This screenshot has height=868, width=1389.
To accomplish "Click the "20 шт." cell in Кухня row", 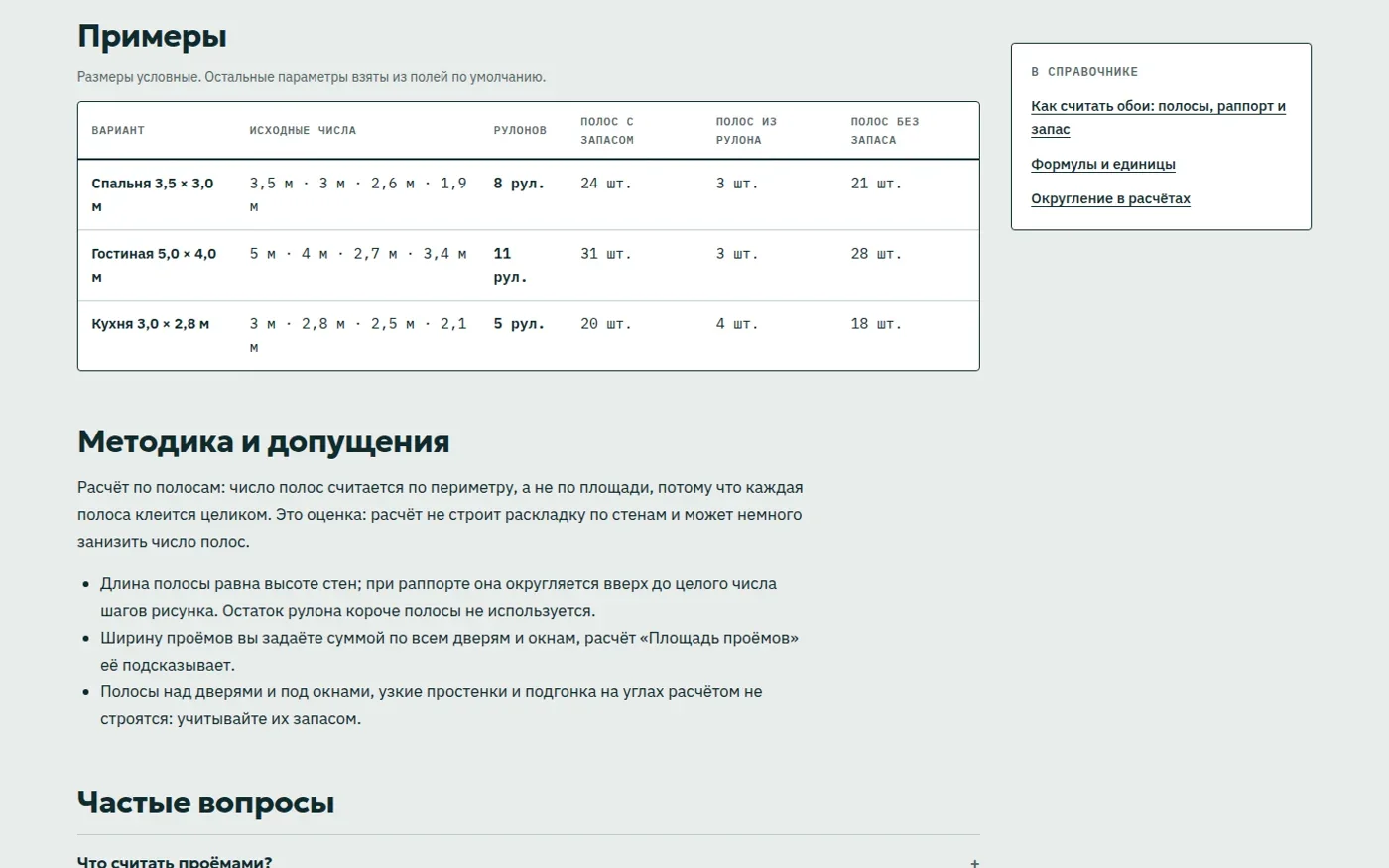I will [605, 324].
